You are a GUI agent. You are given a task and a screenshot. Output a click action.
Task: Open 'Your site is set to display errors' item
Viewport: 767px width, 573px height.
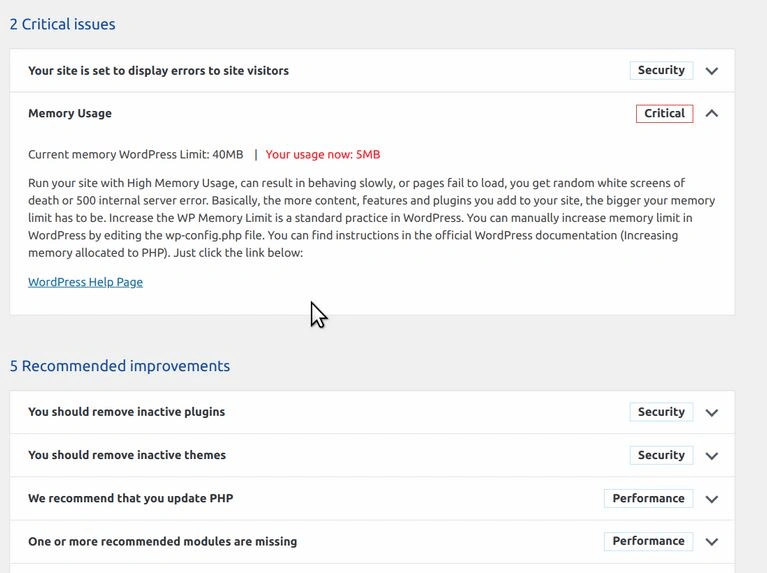tap(158, 71)
